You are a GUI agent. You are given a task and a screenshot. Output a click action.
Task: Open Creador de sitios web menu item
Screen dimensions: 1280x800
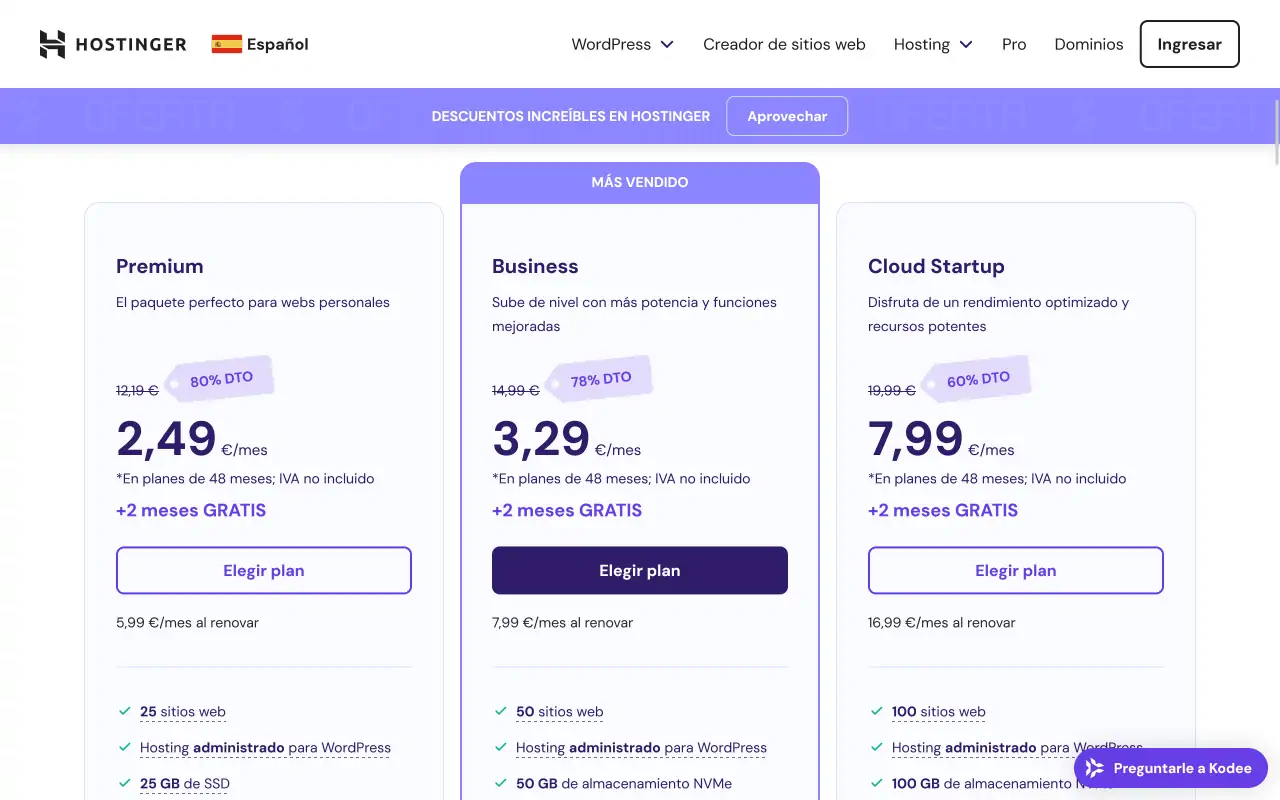click(784, 44)
